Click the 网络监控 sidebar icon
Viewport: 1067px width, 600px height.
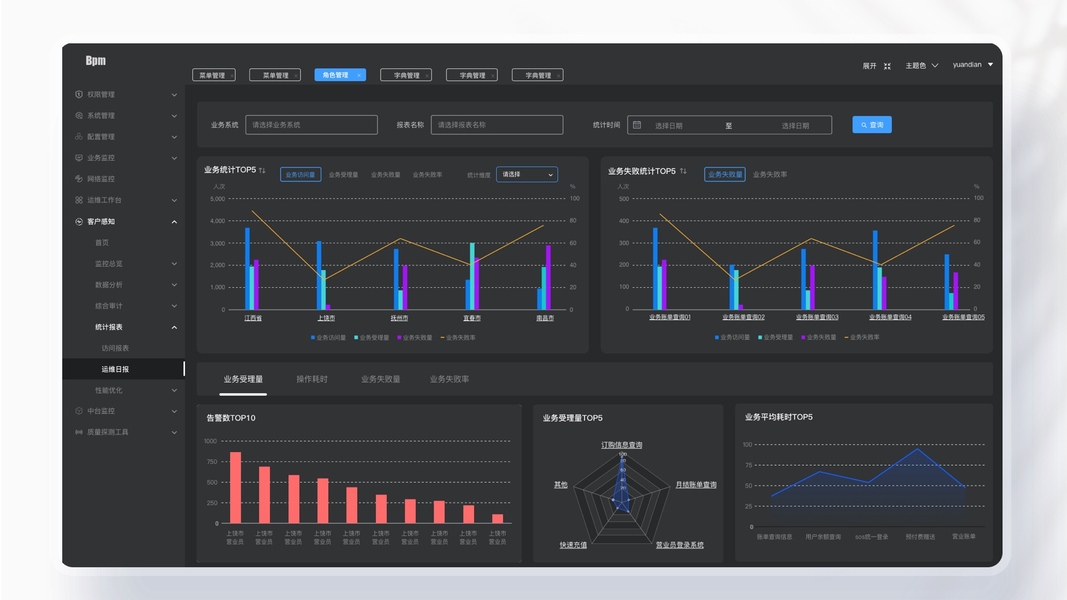tap(79, 179)
